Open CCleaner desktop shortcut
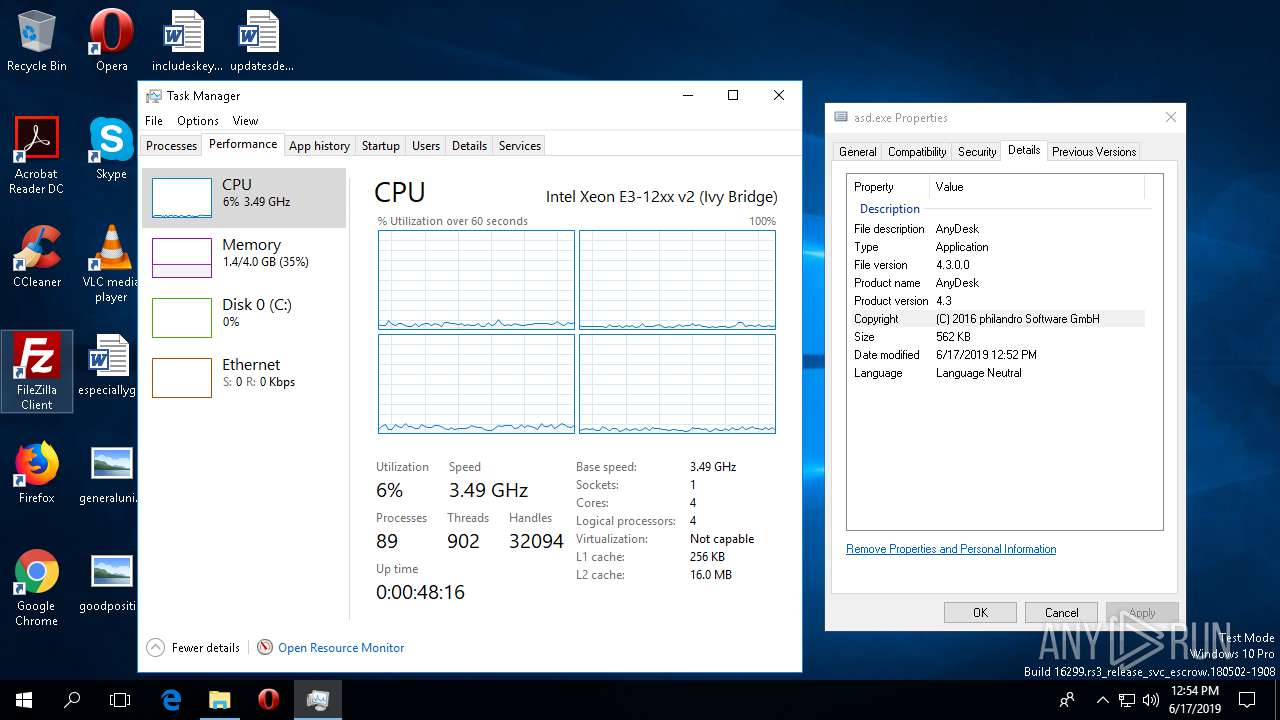The height and width of the screenshot is (720, 1280). pos(37,257)
